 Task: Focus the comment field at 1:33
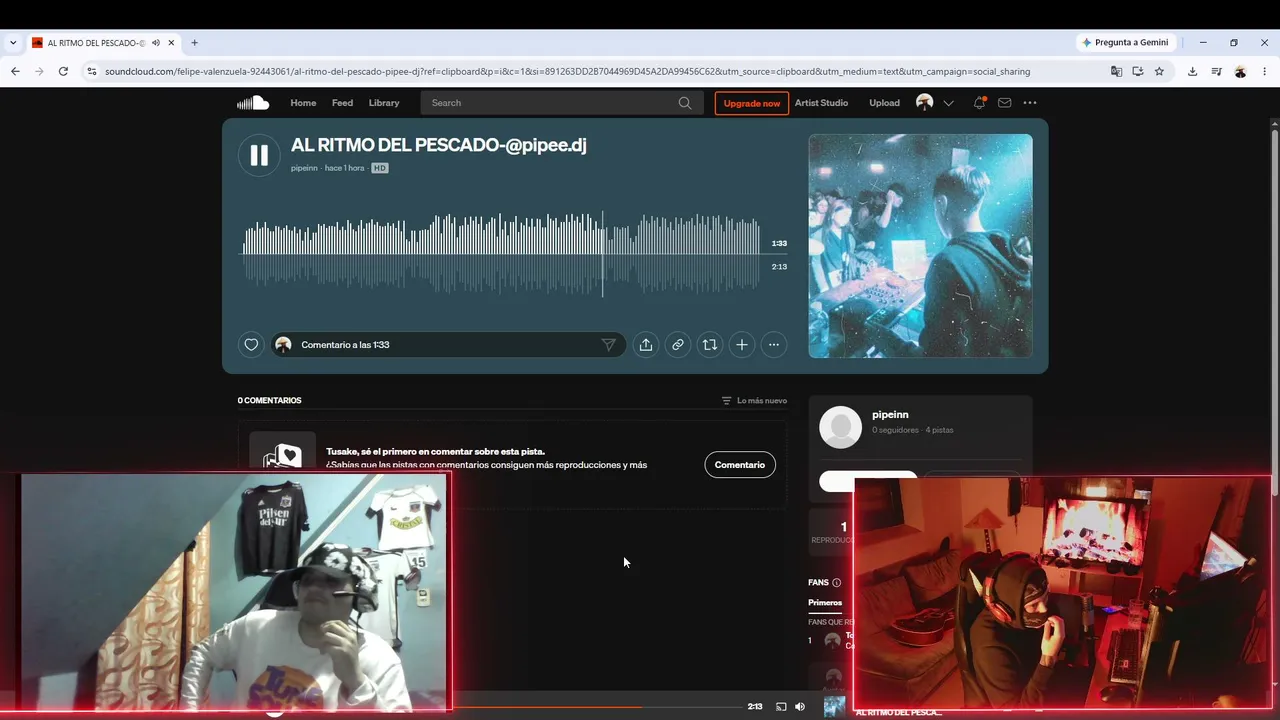pyautogui.click(x=448, y=345)
